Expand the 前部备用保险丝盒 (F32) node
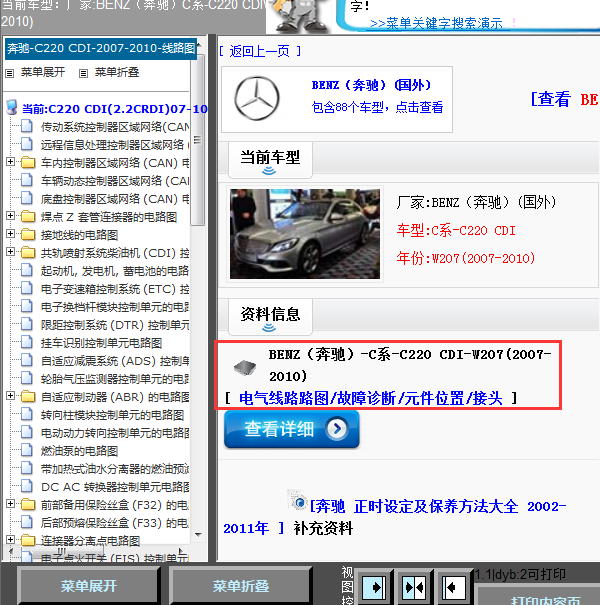 (11, 504)
